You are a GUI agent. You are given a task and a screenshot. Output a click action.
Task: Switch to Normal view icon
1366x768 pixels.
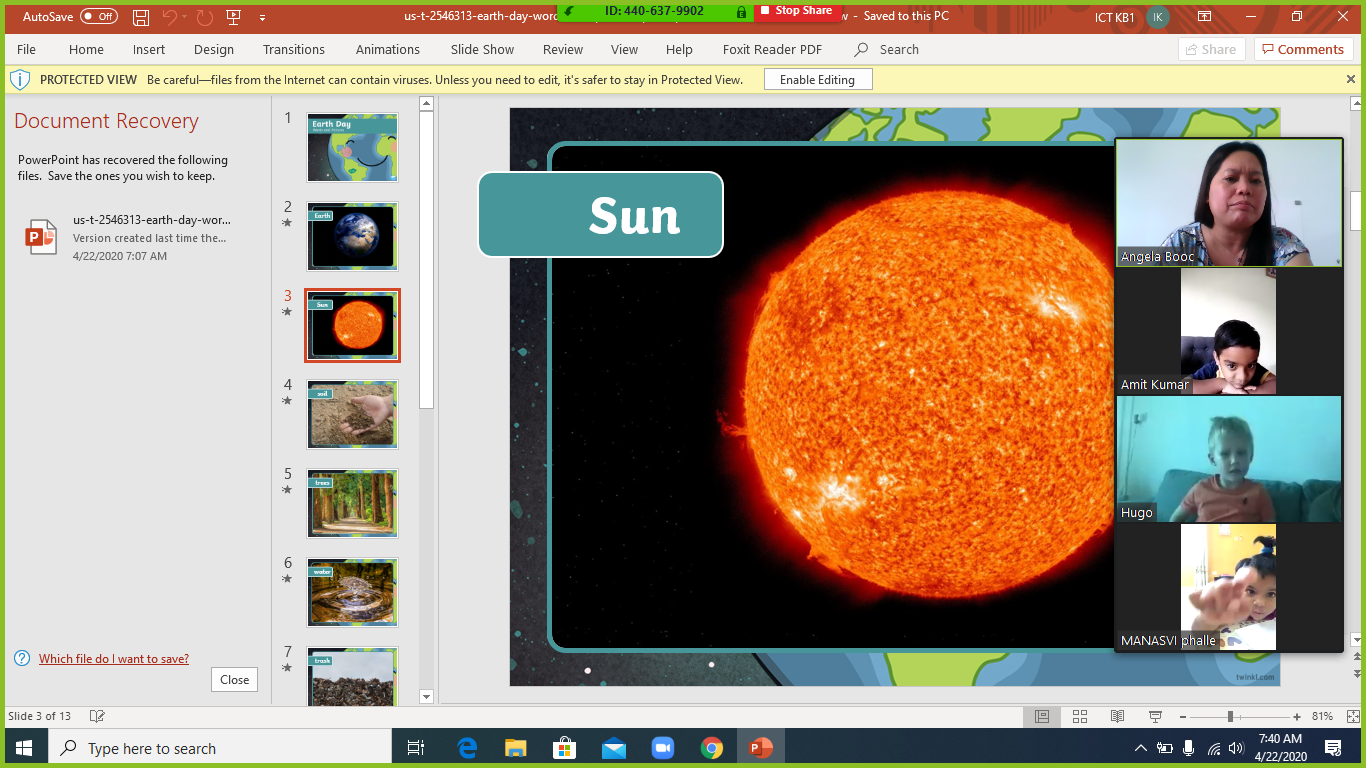pyautogui.click(x=1042, y=716)
